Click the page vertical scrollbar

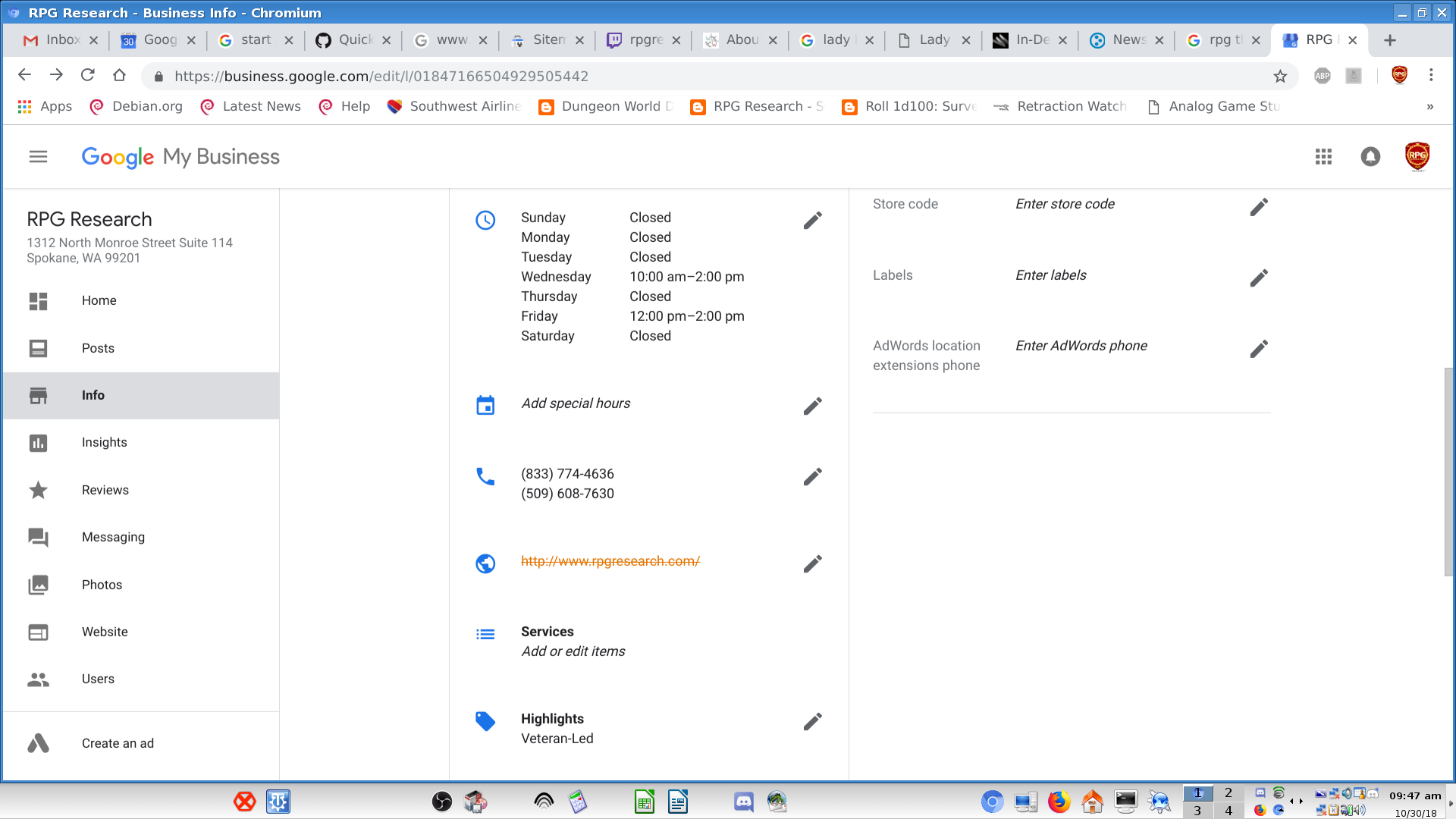tap(1448, 470)
